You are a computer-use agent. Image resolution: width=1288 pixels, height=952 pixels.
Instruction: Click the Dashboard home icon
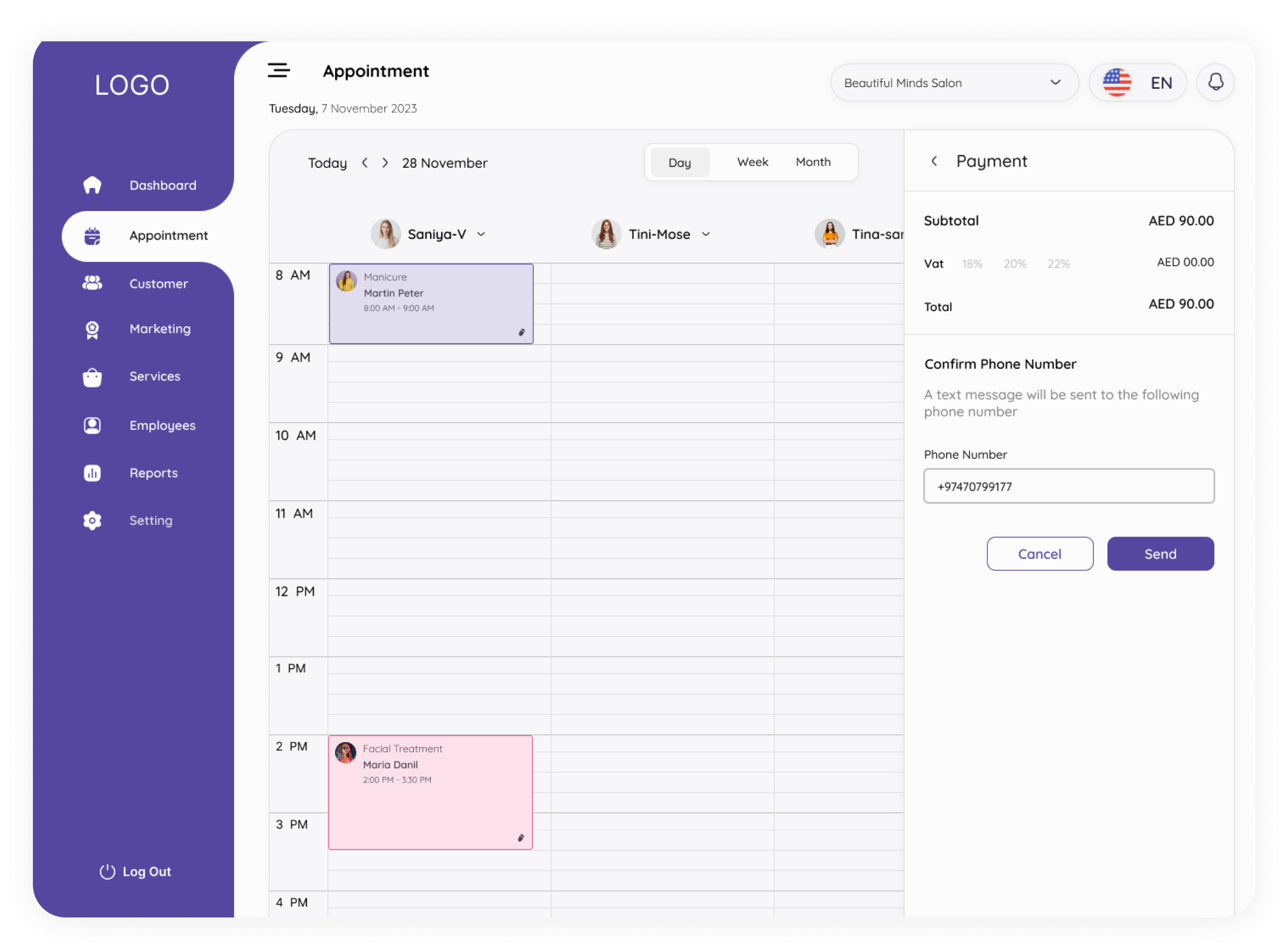coord(92,185)
